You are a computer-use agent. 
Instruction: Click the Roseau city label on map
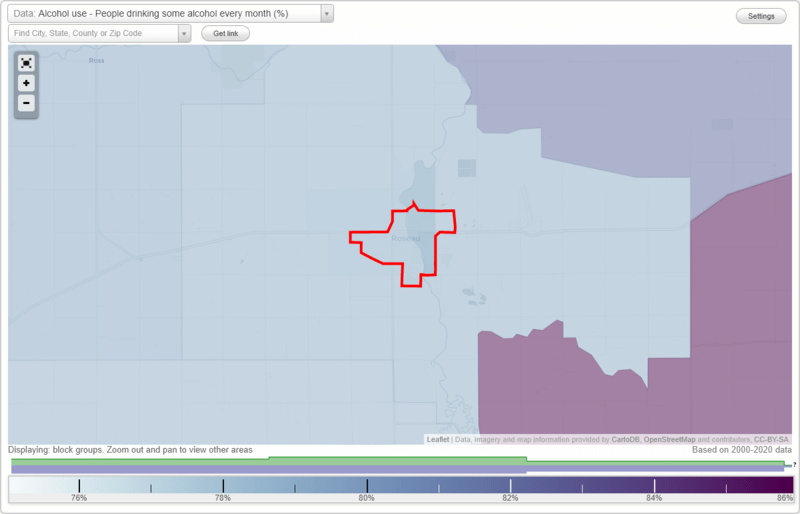coord(406,238)
